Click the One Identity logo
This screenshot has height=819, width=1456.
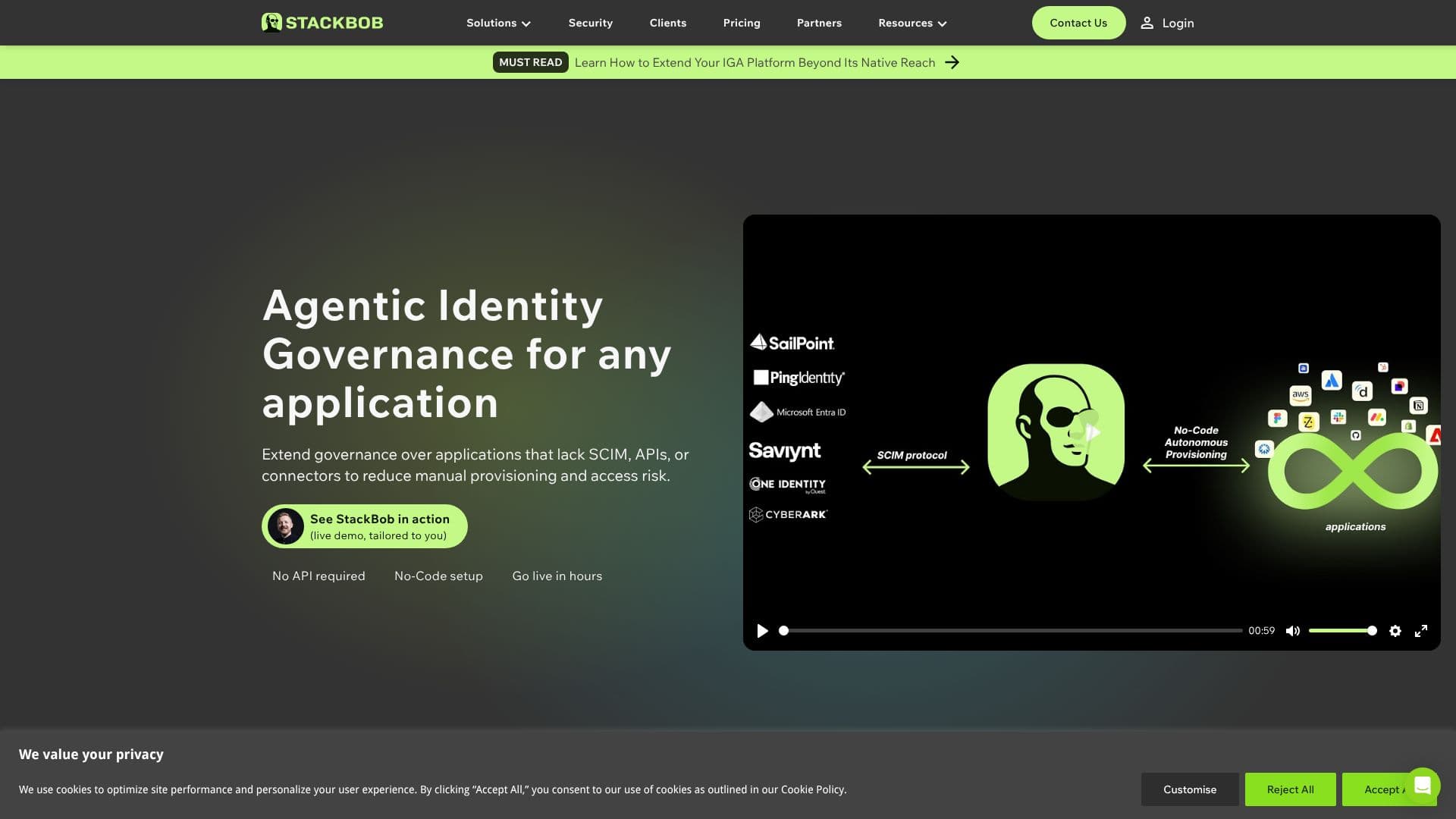(x=787, y=485)
